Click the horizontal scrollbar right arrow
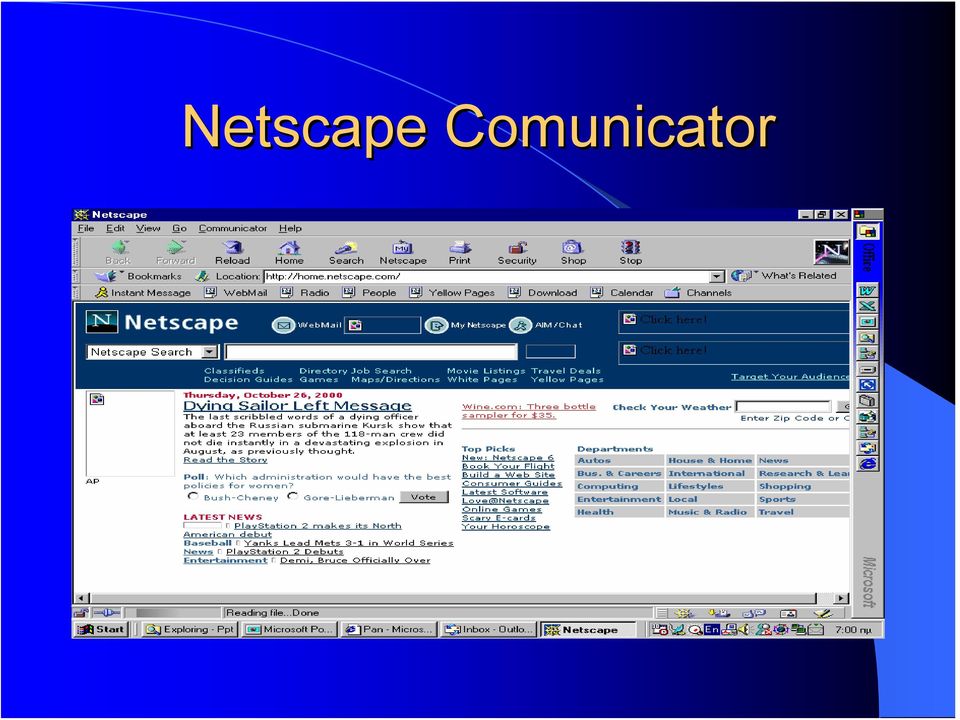Screen dimensions: 960x720 (842, 598)
